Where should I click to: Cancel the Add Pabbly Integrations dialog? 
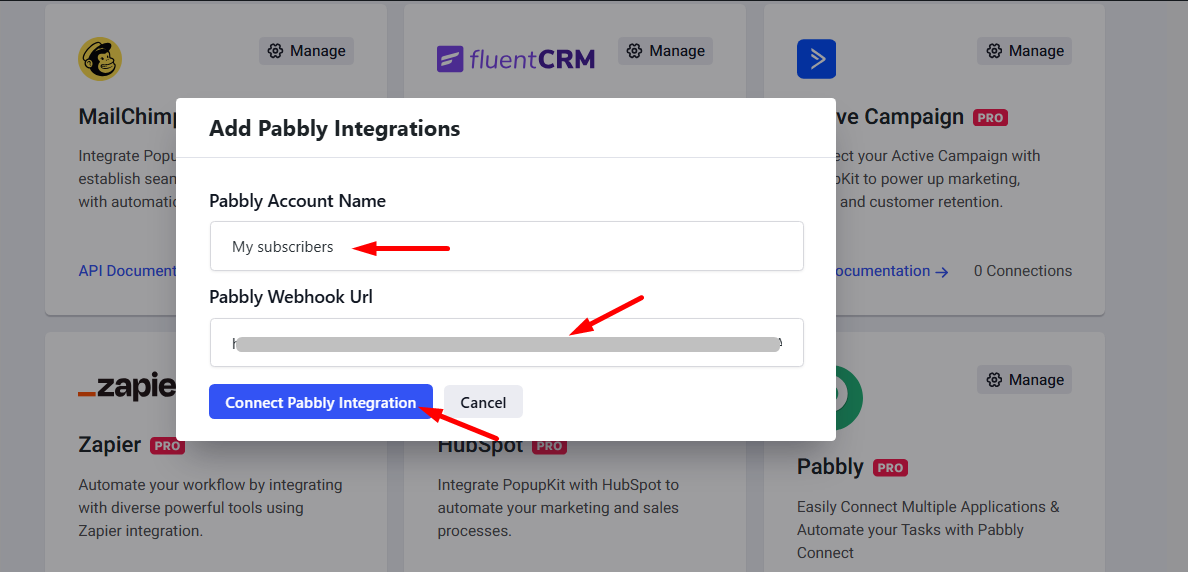pyautogui.click(x=483, y=402)
